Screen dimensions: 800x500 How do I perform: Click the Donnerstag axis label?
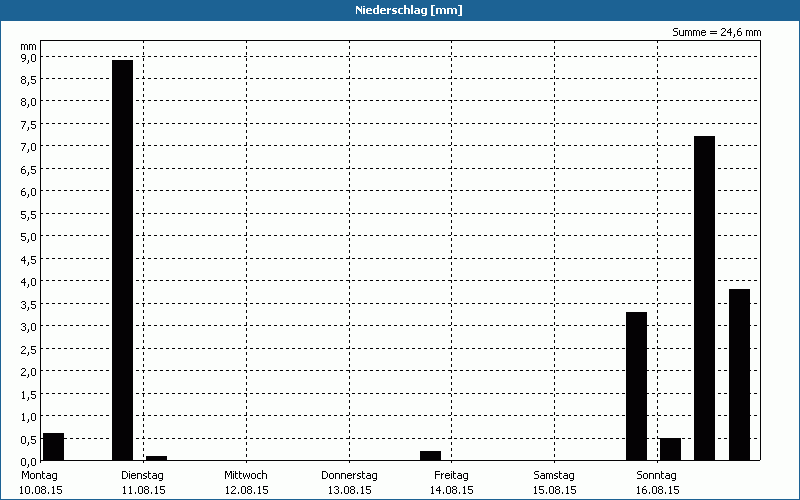349,475
